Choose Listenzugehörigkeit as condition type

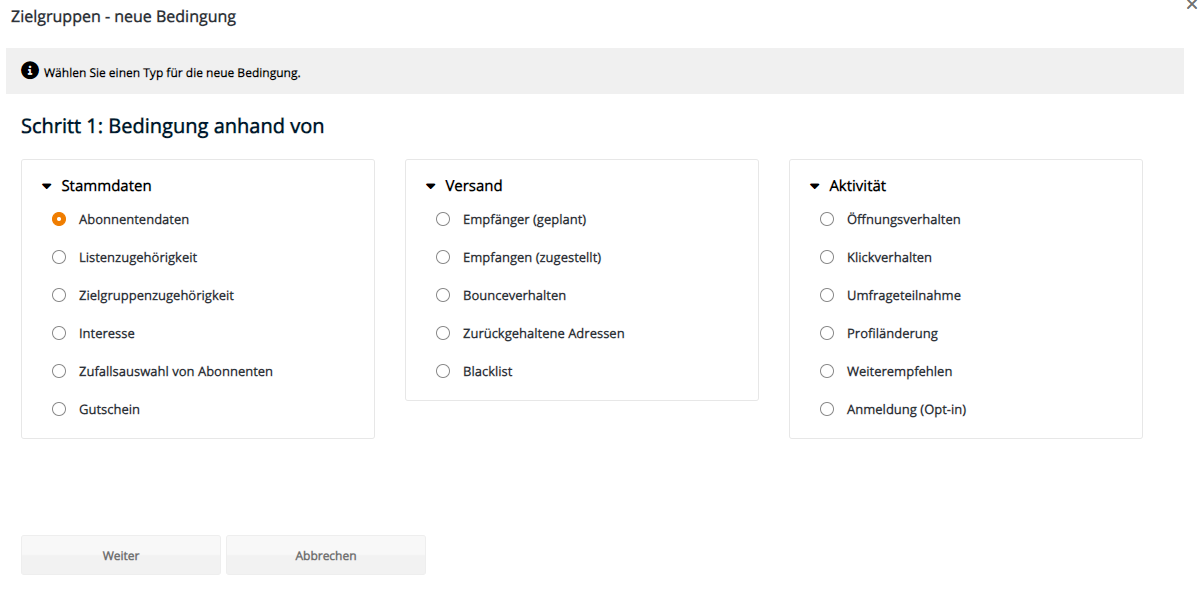(x=59, y=257)
